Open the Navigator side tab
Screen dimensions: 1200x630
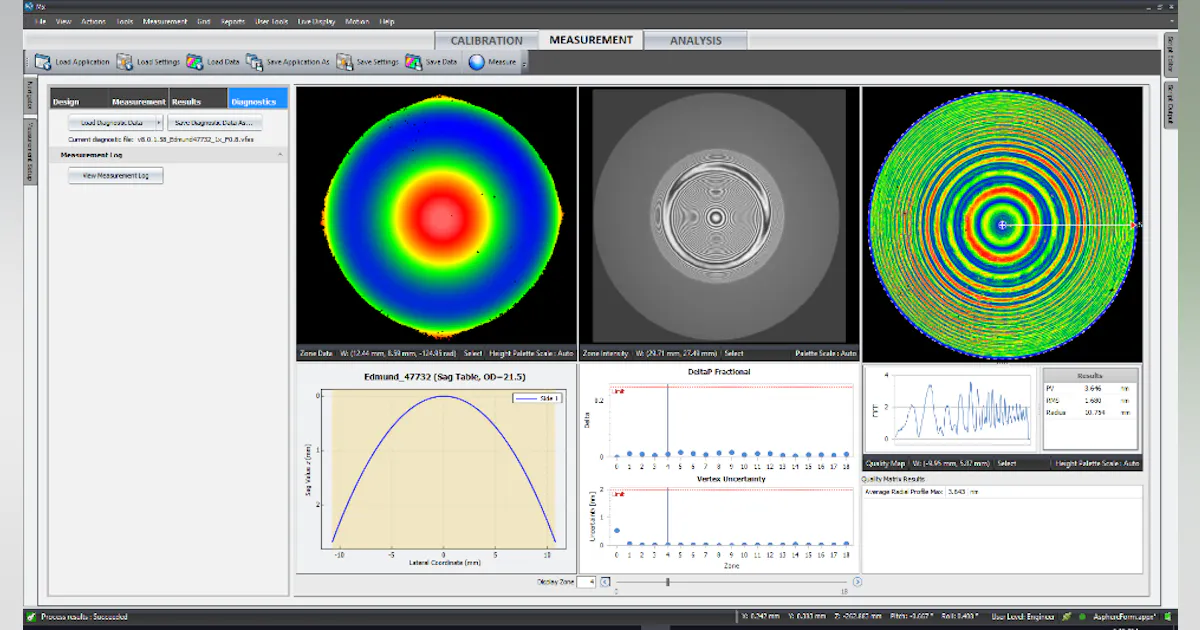point(29,97)
